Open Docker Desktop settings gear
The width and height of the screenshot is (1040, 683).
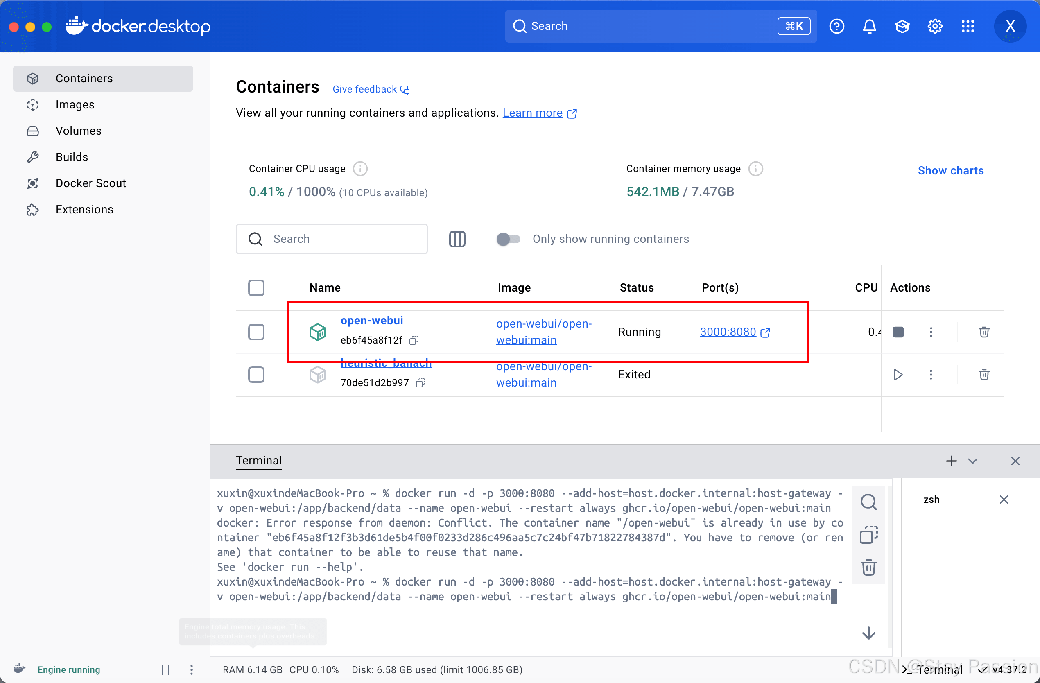935,27
